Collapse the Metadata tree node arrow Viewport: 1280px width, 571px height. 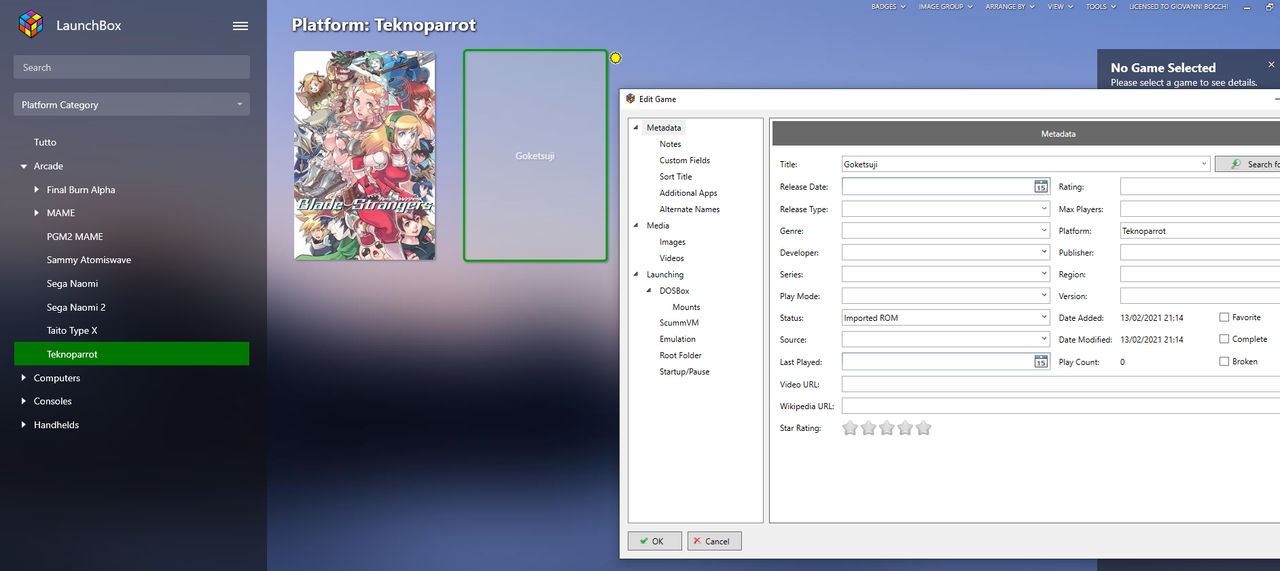point(636,128)
